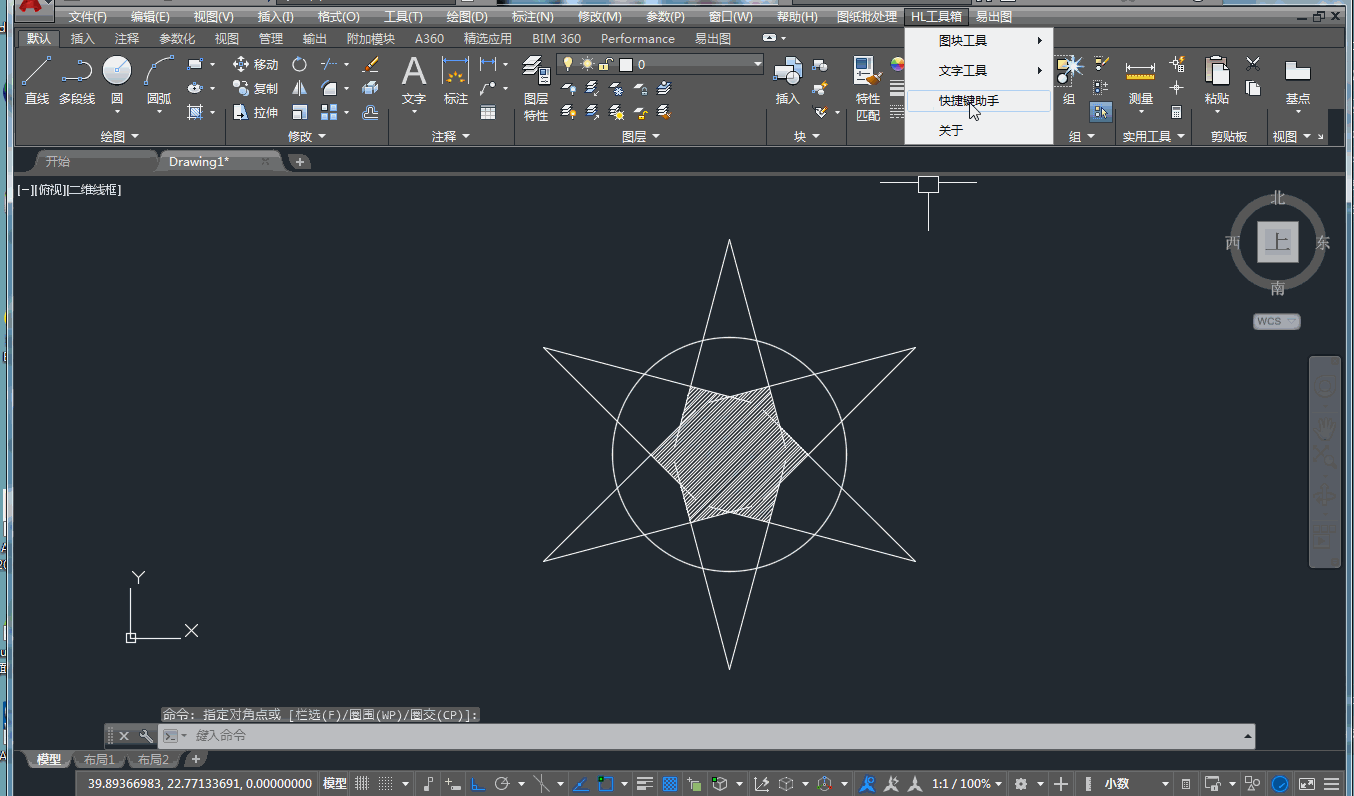Expand the 绘图 panel flyout
This screenshot has width=1354, height=796.
[120, 136]
